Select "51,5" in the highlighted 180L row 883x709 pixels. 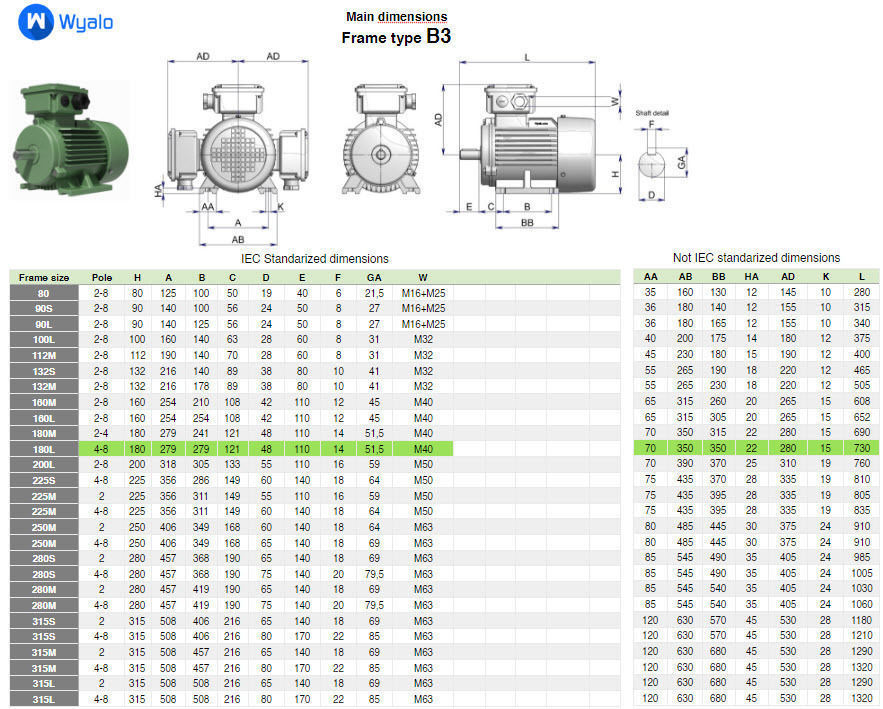tap(374, 449)
